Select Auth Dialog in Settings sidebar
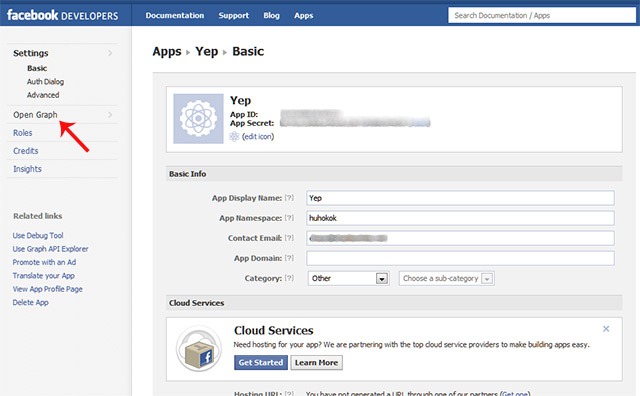Viewport: 640px width, 396px height. click(x=45, y=82)
